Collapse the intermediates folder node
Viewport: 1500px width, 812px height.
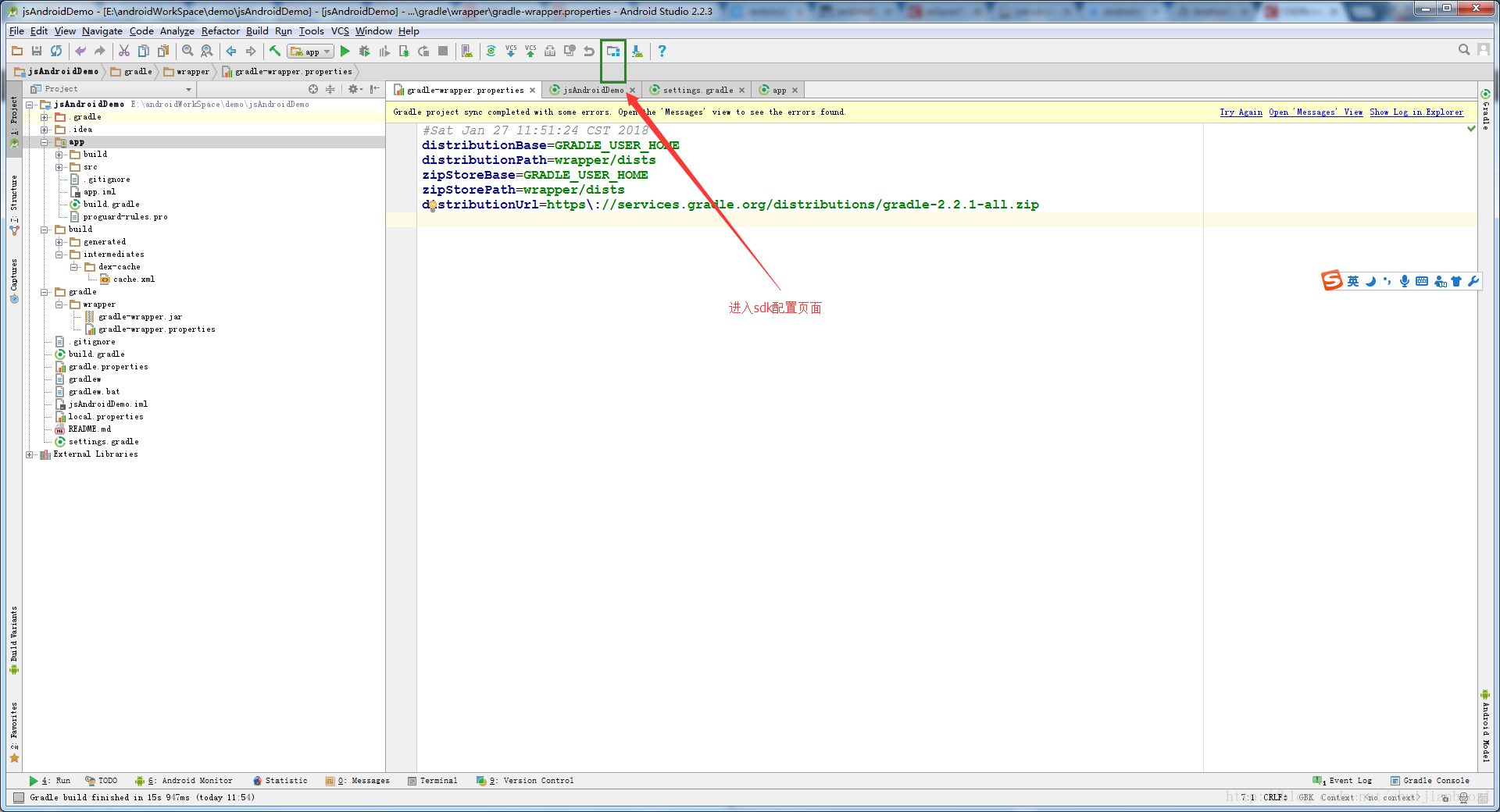[x=59, y=255]
